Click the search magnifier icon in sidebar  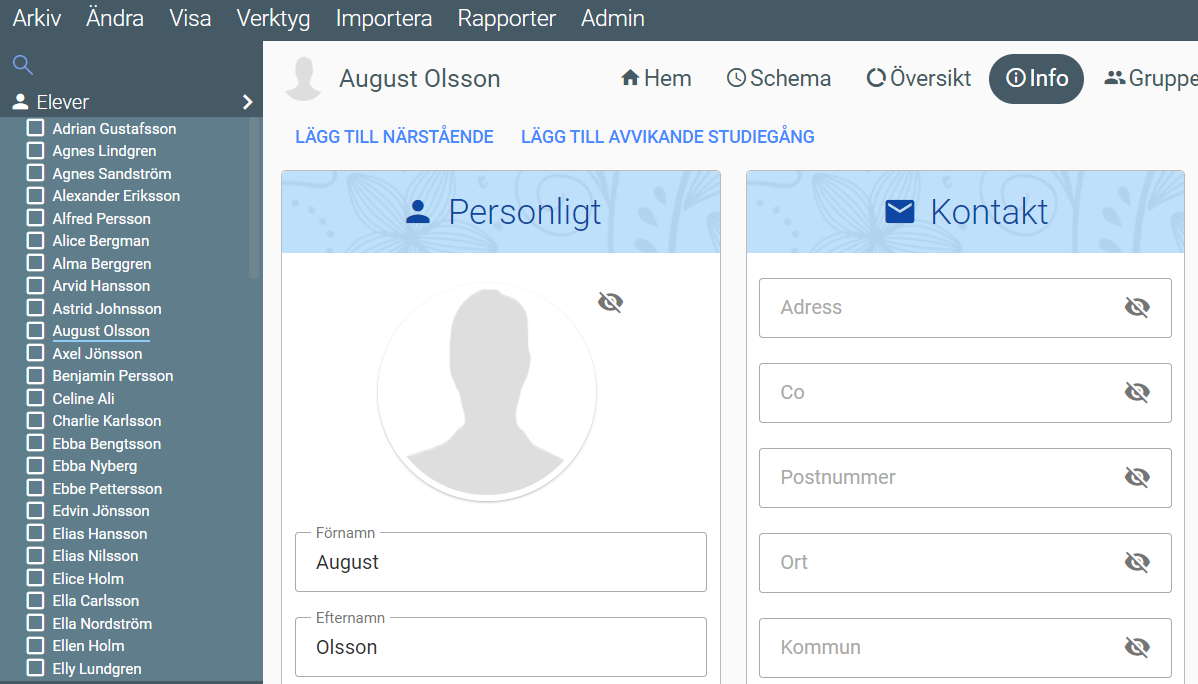[x=22, y=66]
